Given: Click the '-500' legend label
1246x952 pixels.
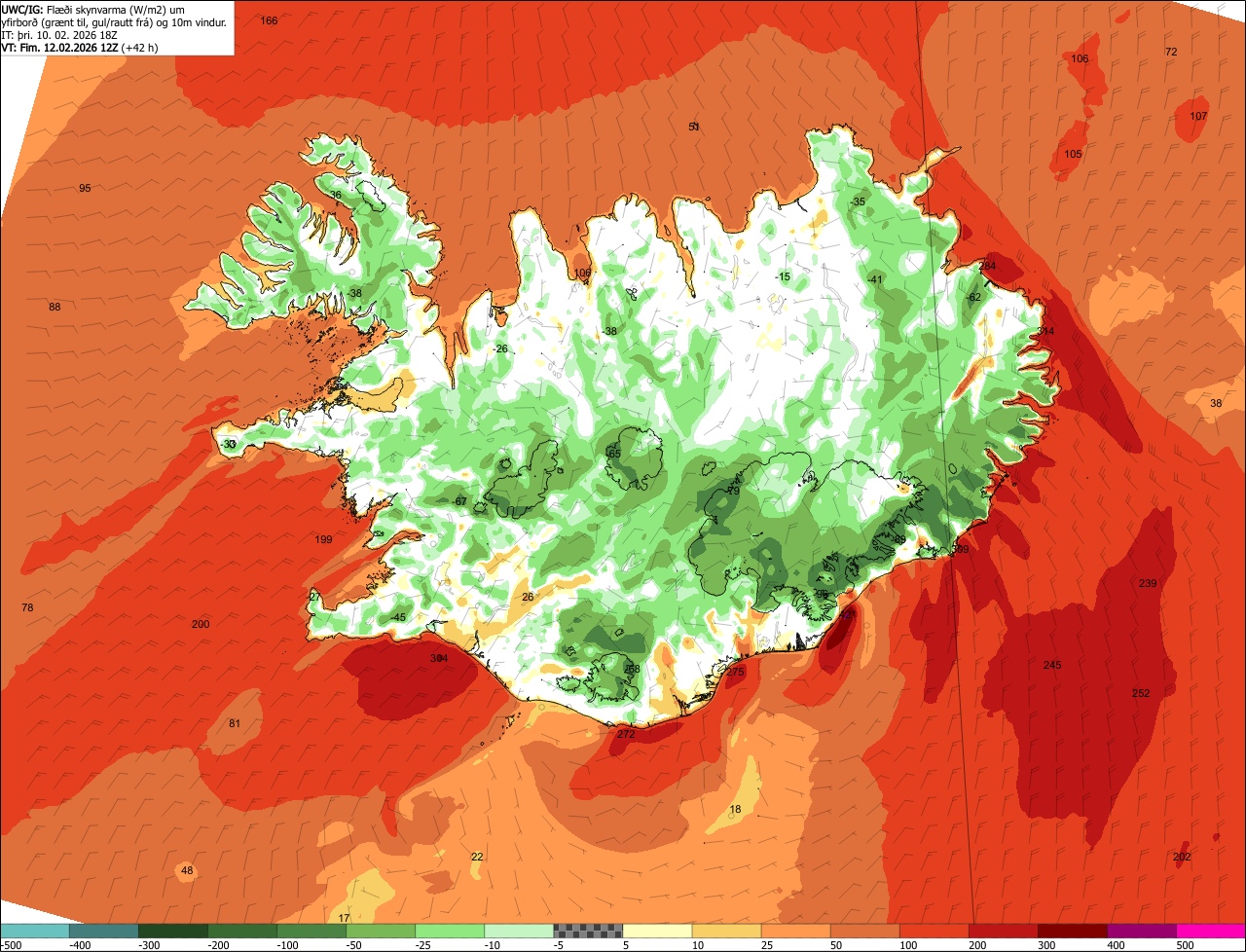Looking at the screenshot, I should point(11,944).
